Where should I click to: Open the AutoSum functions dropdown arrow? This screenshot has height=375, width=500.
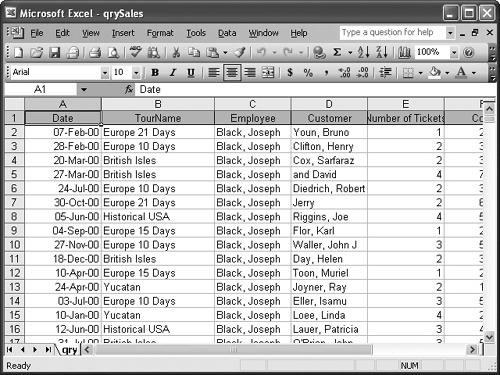[x=350, y=52]
